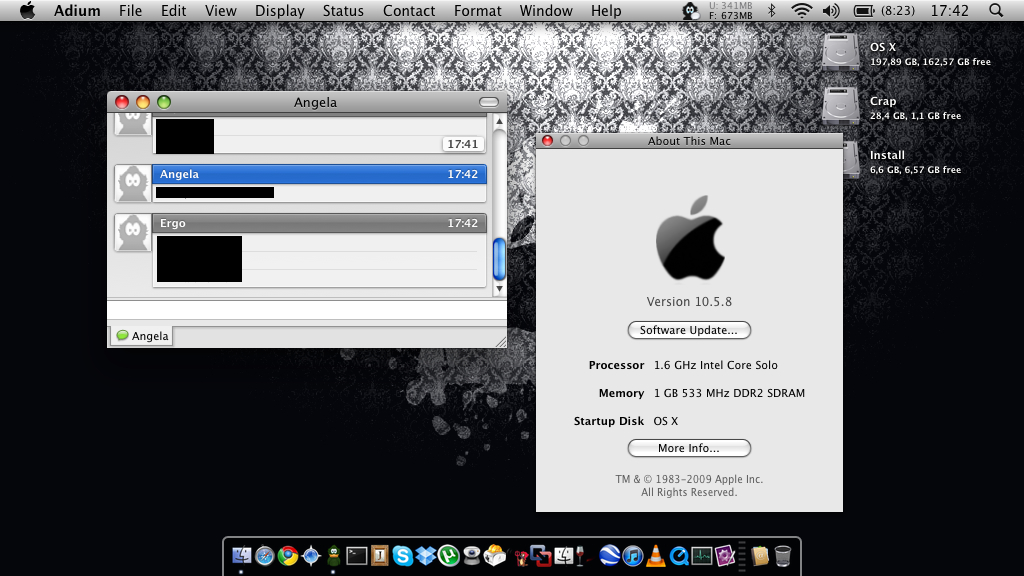
Task: Launch Safari from the Dock
Action: pyautogui.click(x=264, y=556)
